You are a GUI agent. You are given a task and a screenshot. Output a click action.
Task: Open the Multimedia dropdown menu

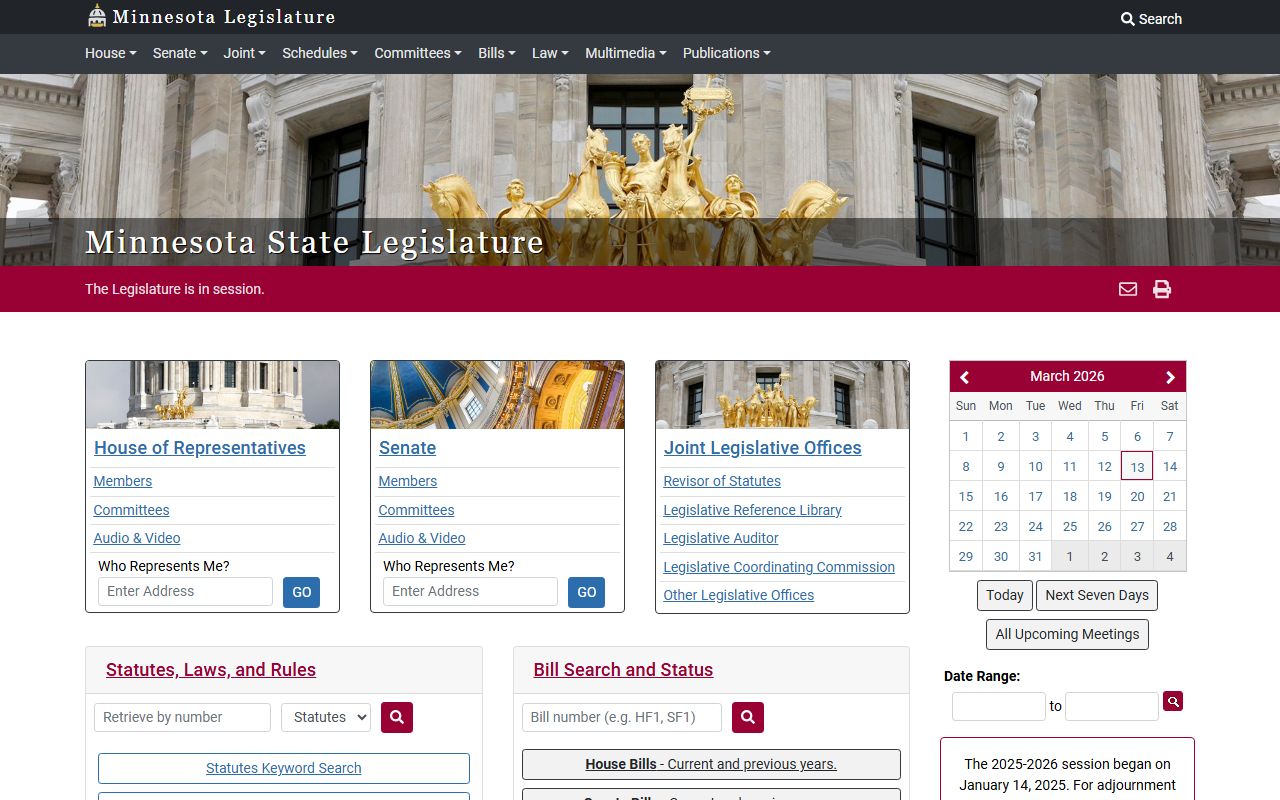point(626,53)
